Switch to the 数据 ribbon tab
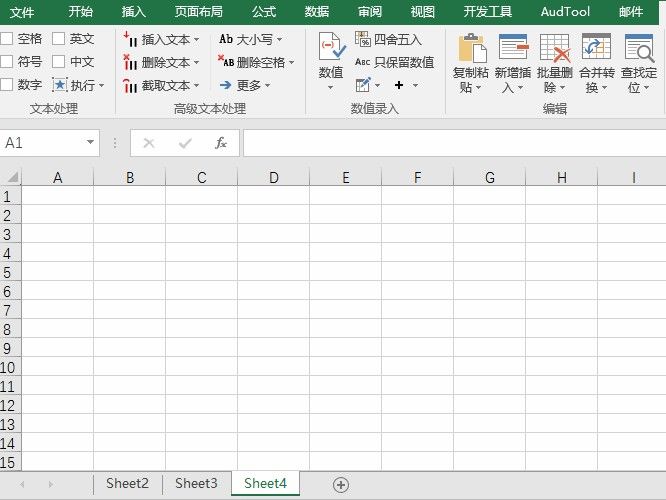Image resolution: width=666 pixels, height=500 pixels. (317, 11)
